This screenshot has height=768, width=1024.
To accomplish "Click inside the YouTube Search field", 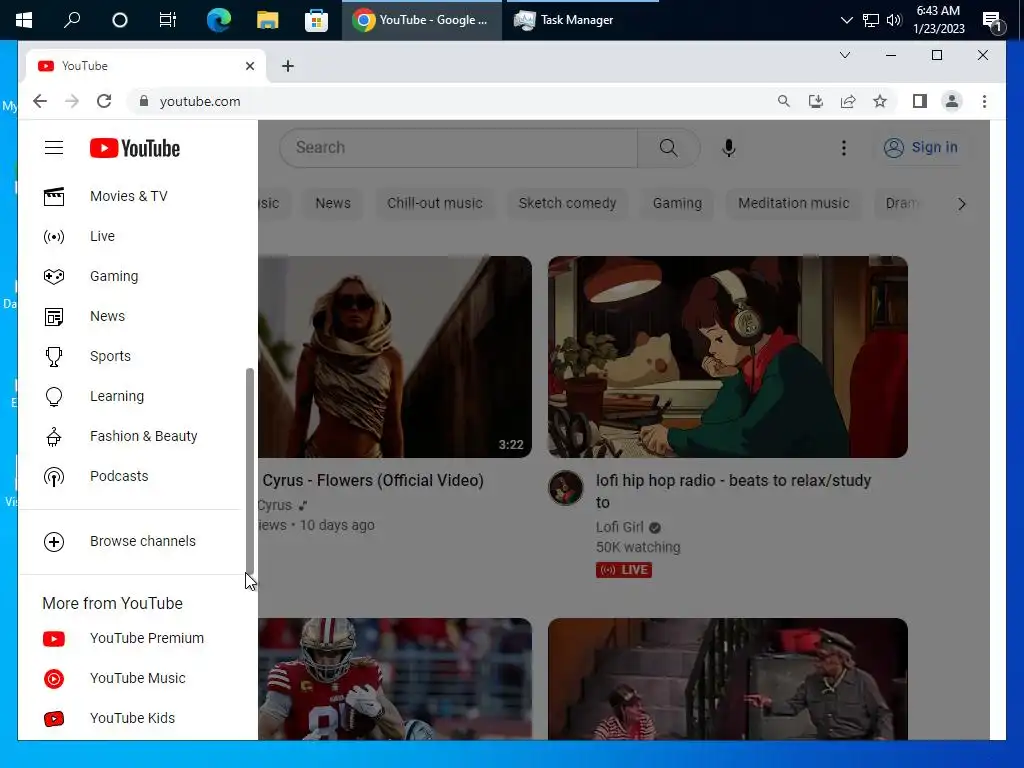I will click(458, 148).
